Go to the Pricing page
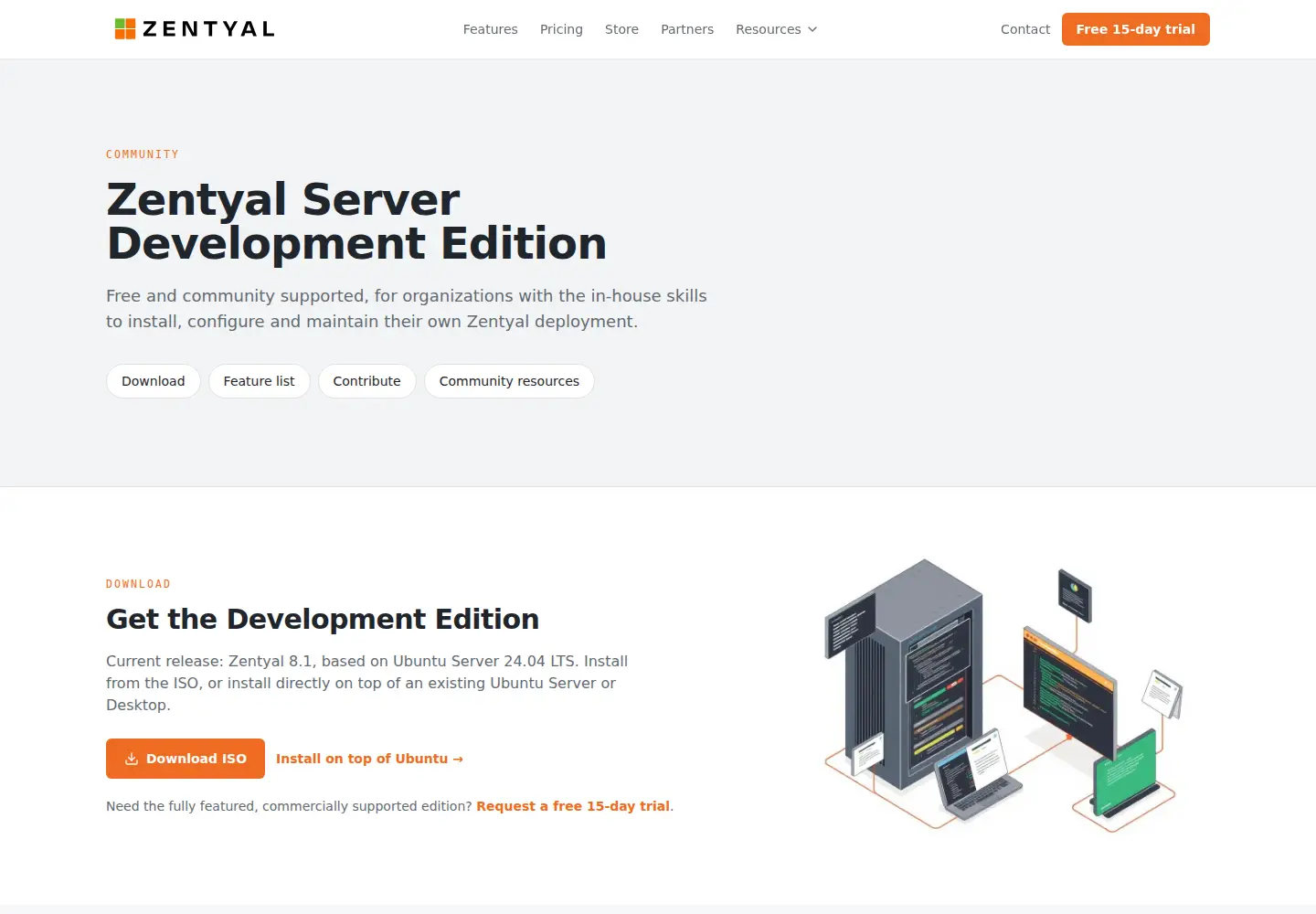 click(x=561, y=29)
